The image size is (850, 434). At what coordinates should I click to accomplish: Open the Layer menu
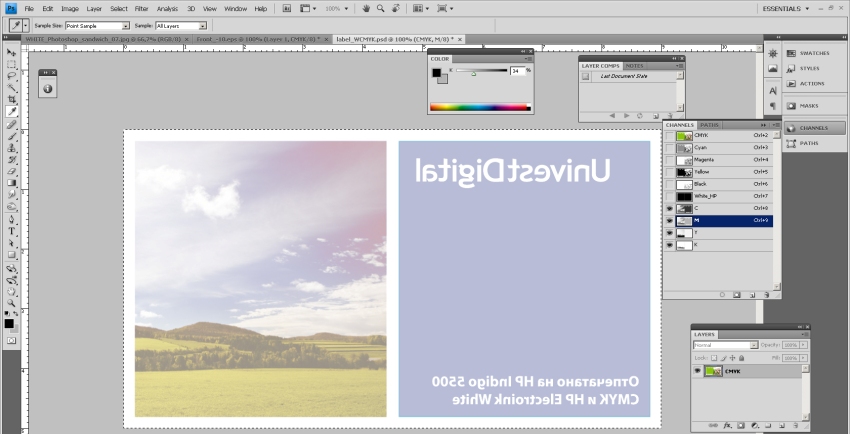click(94, 9)
